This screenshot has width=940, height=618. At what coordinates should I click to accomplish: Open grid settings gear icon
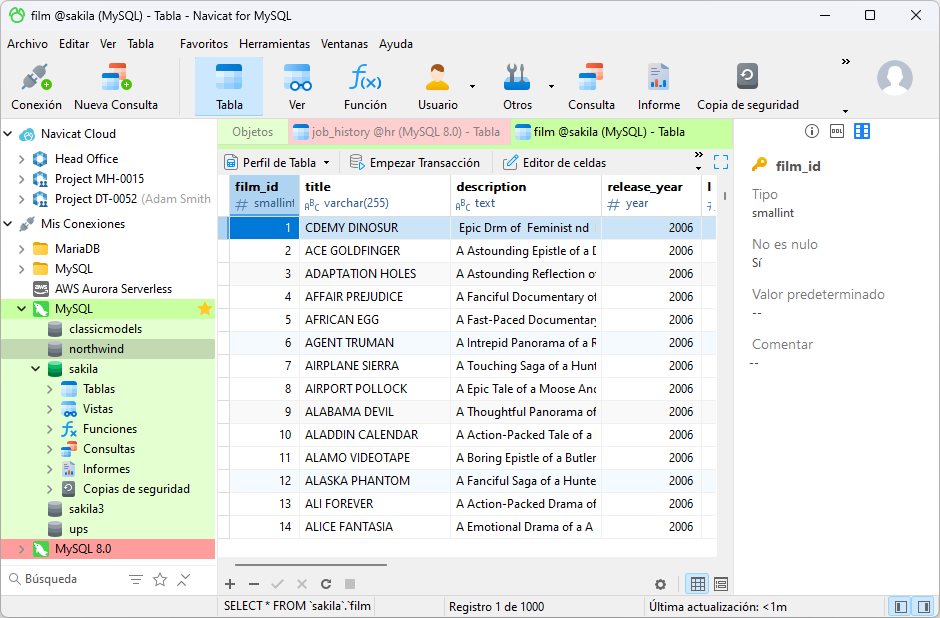coord(660,584)
